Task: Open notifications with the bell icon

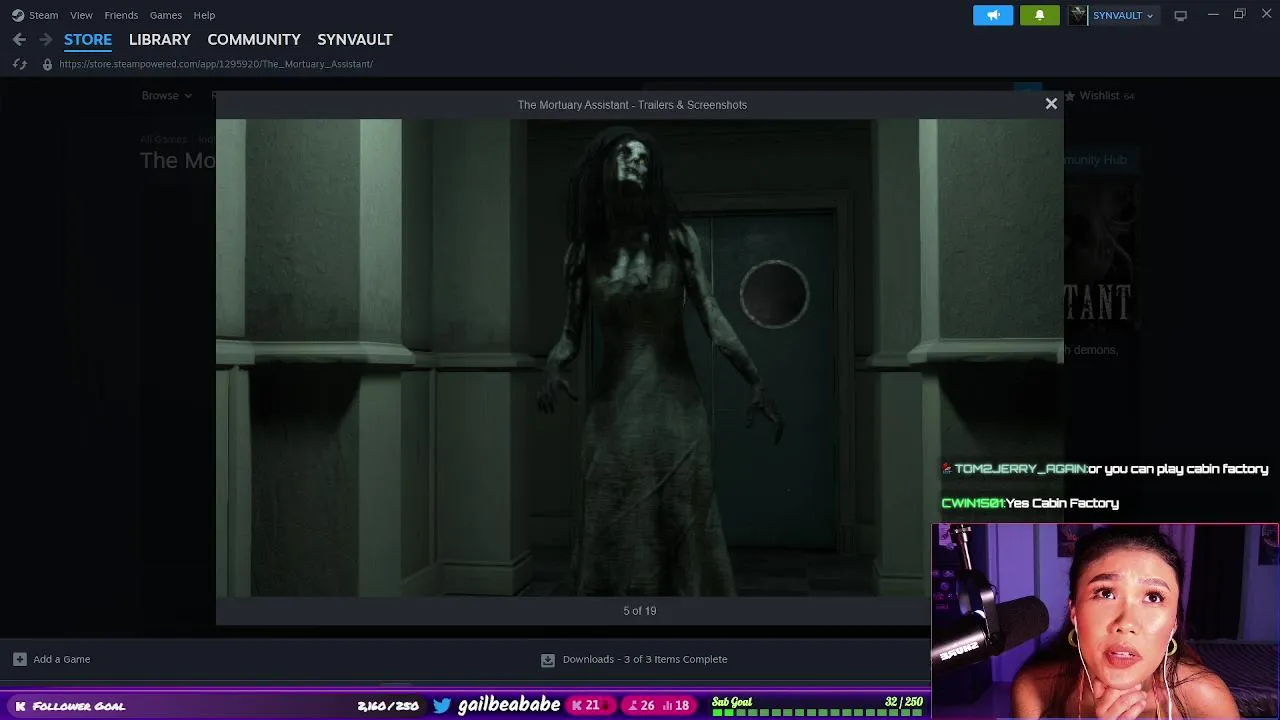Action: tap(1039, 15)
